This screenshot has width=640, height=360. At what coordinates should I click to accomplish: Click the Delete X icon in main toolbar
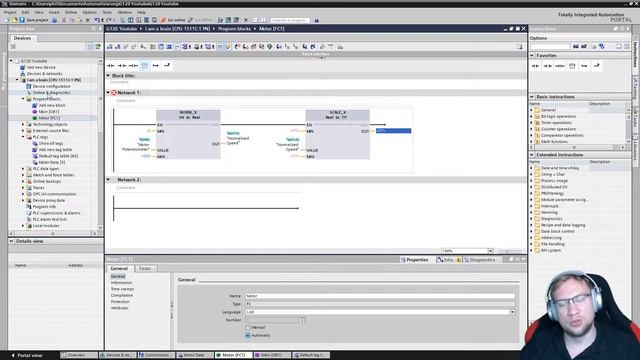(87, 20)
